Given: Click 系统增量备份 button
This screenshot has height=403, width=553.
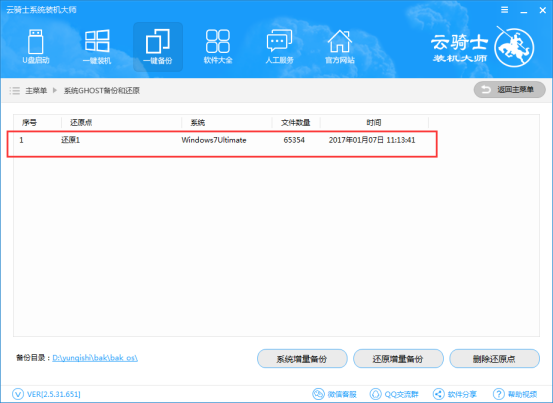Looking at the screenshot, I should tap(302, 359).
